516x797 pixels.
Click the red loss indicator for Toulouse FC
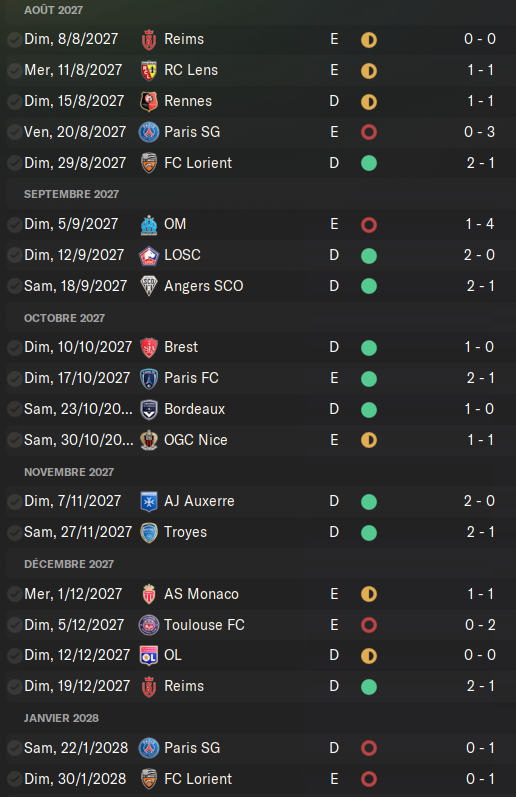(x=369, y=625)
